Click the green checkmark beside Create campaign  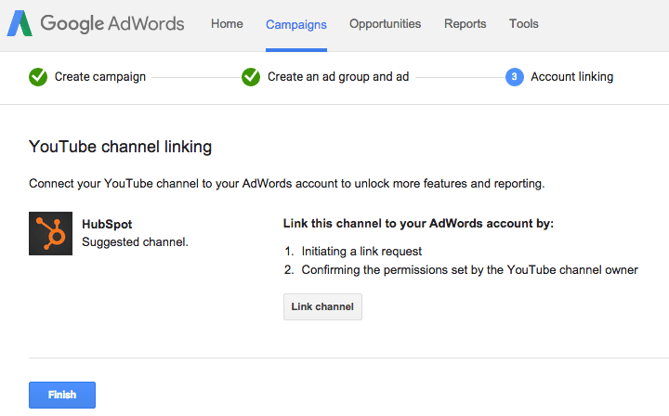[x=38, y=77]
